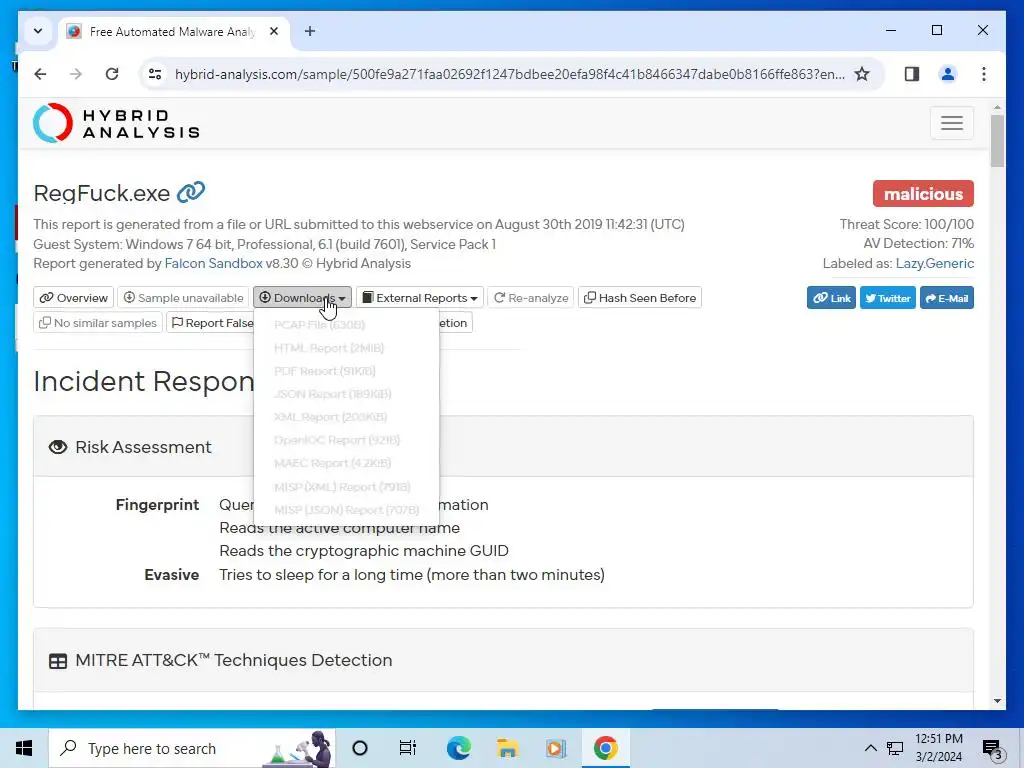The height and width of the screenshot is (768, 1024).
Task: Open a new browser tab
Action: [310, 31]
